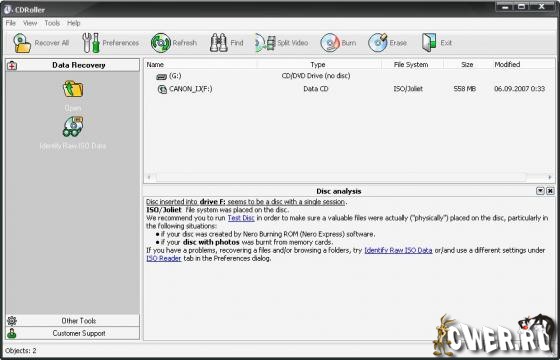Click the Open folder icon in sidebar

[x=73, y=89]
